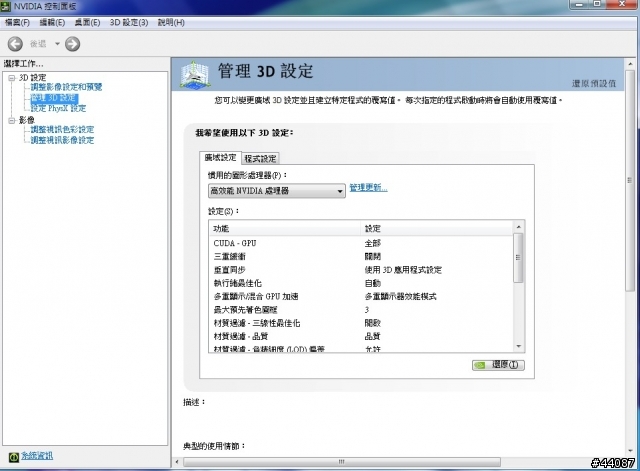Viewport: 640px width, 471px height.
Task: Select the 材質過濾 - 品質 row
Action: (361, 336)
